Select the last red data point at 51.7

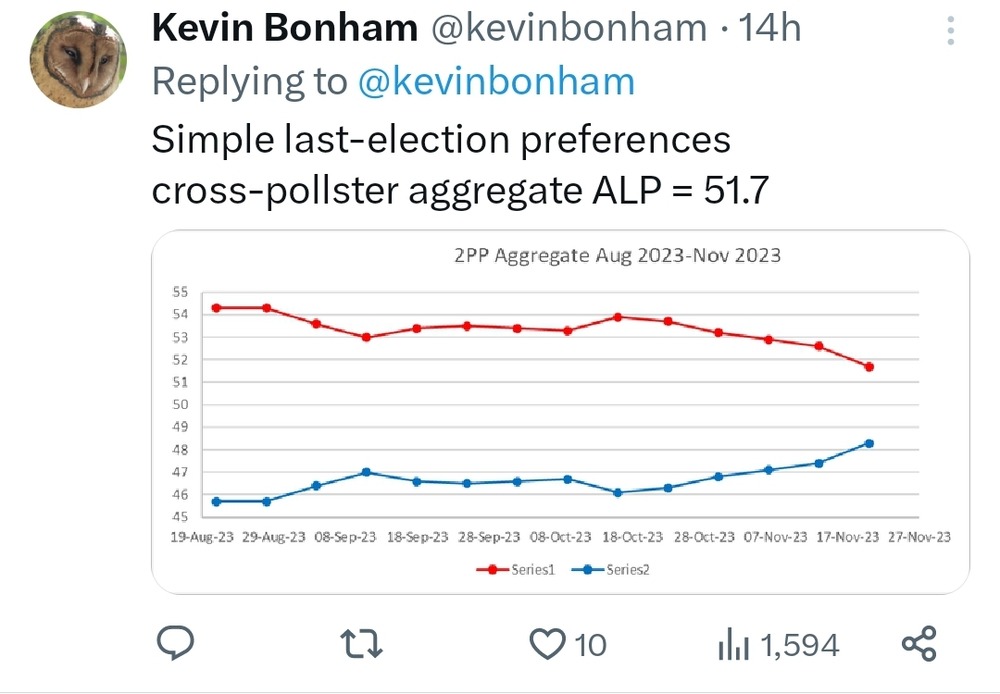869,367
